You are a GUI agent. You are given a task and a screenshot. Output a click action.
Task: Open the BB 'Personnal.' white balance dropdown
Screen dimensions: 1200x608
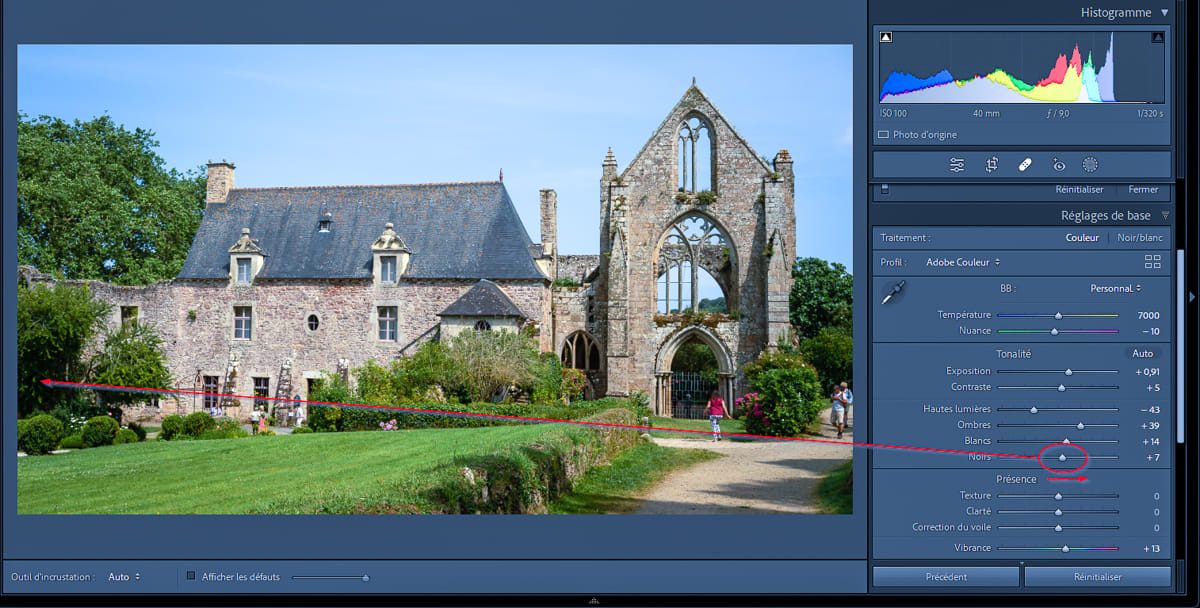coord(1115,288)
